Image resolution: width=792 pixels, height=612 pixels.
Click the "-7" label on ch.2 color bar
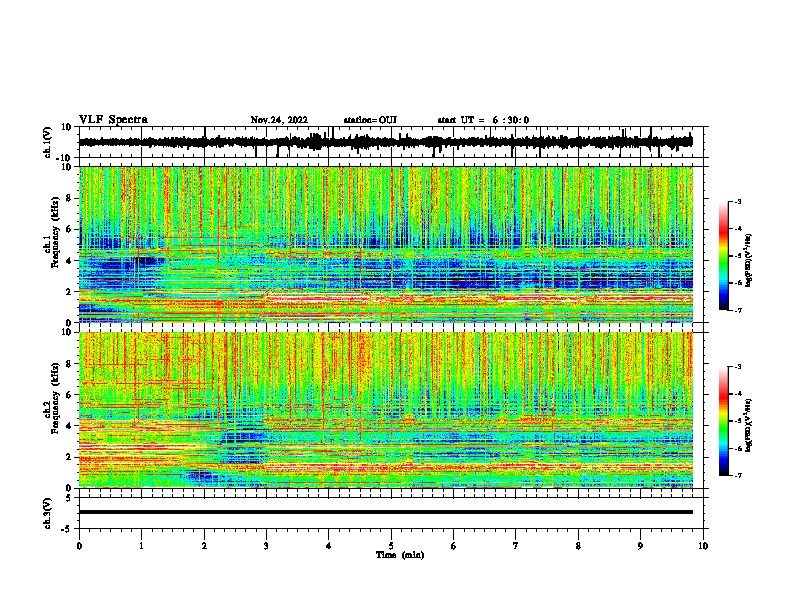[x=737, y=475]
